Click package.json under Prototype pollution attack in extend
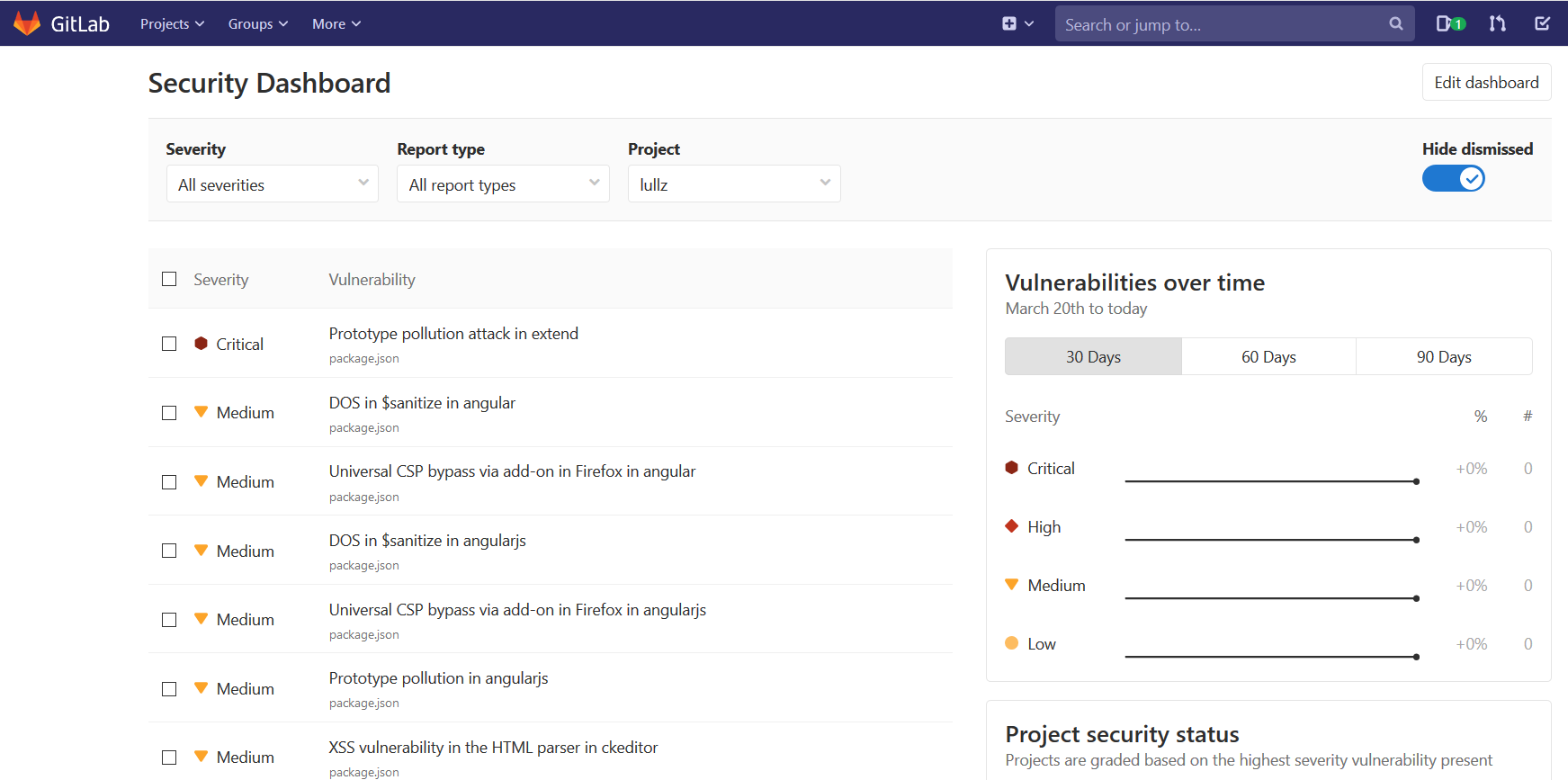The height and width of the screenshot is (780, 1568). point(363,358)
